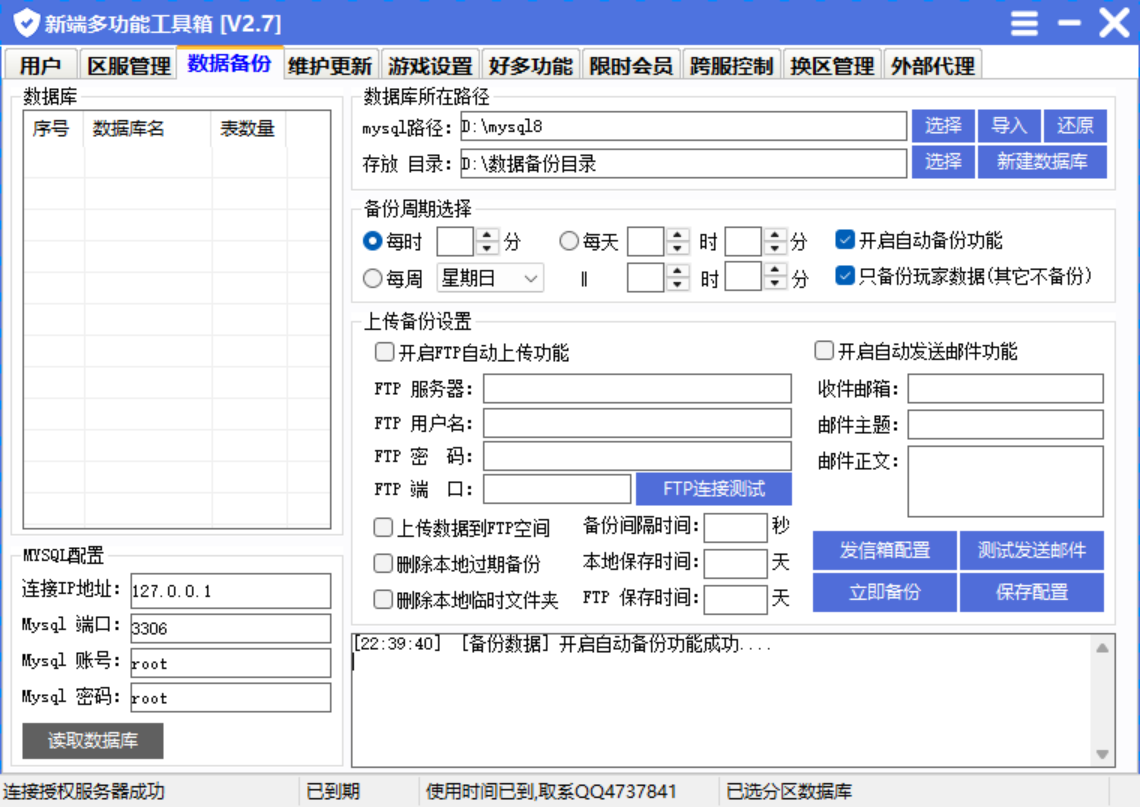Open the 换区管理 tab
Viewport: 1140px width, 807px height.
coord(832,65)
